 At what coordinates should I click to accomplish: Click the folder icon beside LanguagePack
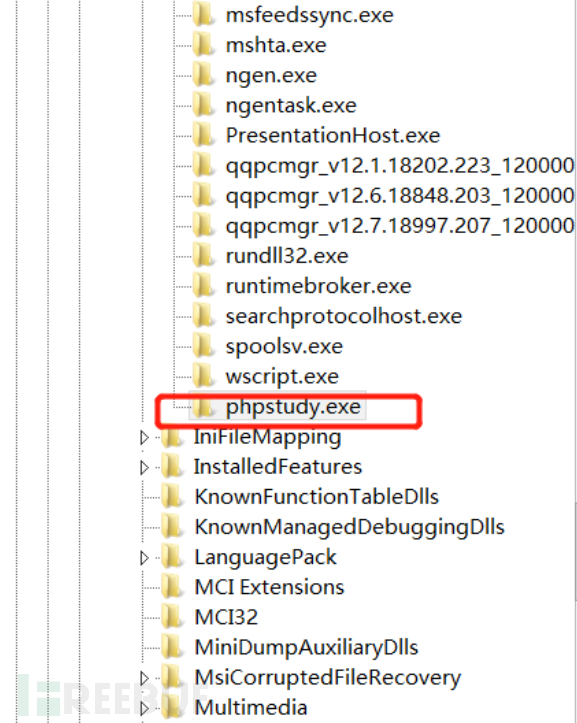coord(172,557)
